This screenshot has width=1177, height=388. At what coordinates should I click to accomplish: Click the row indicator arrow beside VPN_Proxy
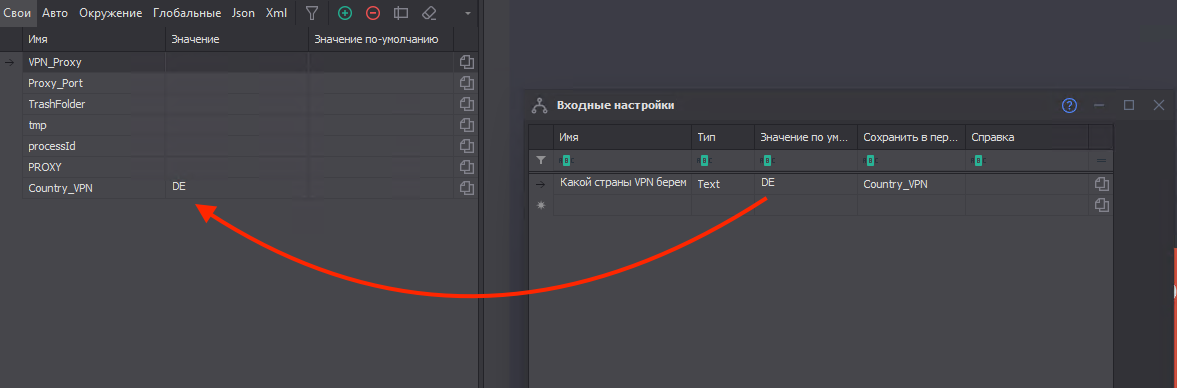10,62
